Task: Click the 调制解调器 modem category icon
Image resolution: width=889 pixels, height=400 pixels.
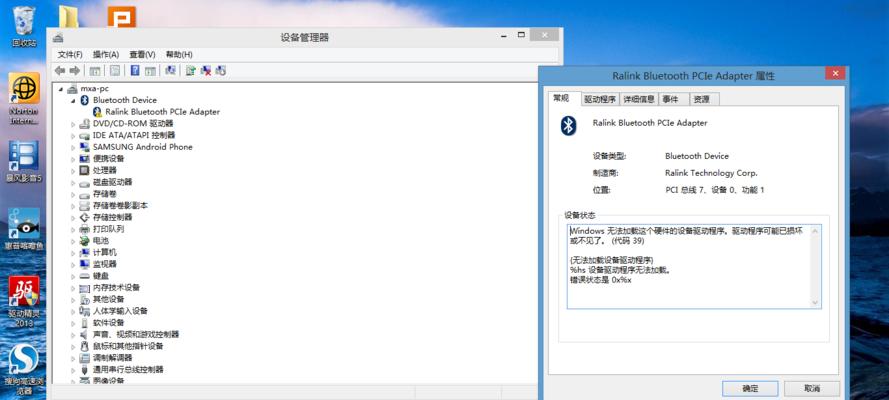Action: (84, 358)
